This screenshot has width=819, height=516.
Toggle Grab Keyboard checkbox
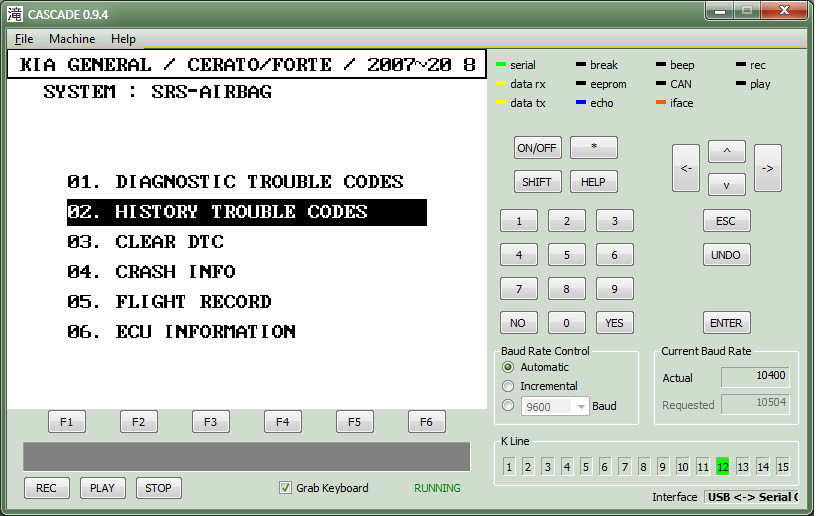pyautogui.click(x=285, y=488)
